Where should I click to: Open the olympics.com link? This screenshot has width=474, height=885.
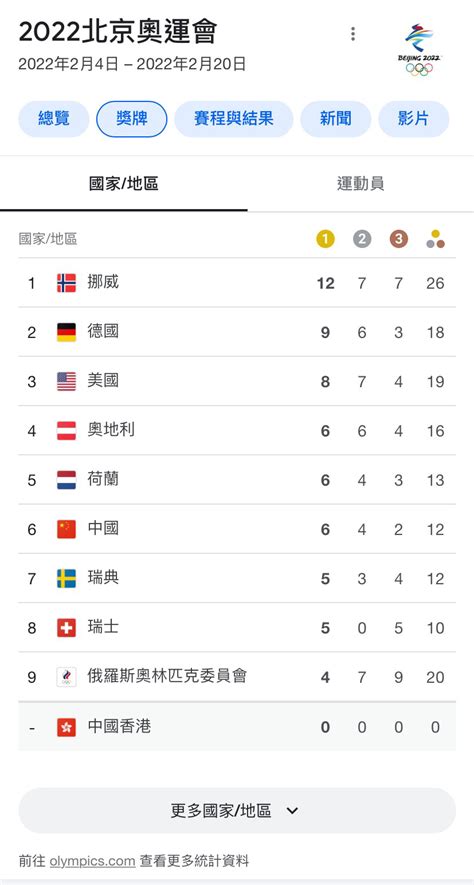point(93,861)
